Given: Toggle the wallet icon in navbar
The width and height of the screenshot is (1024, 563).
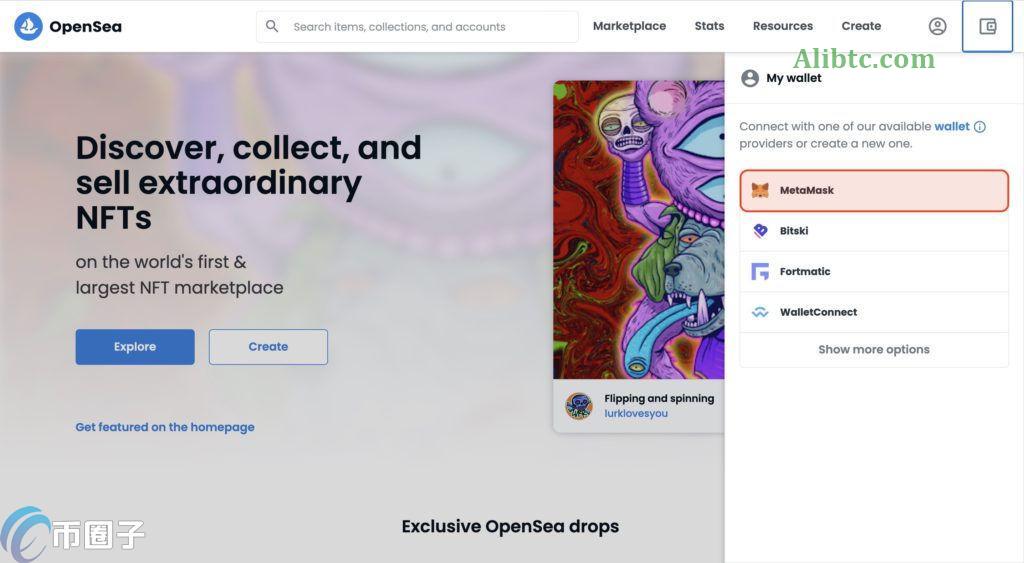Looking at the screenshot, I should tap(987, 27).
